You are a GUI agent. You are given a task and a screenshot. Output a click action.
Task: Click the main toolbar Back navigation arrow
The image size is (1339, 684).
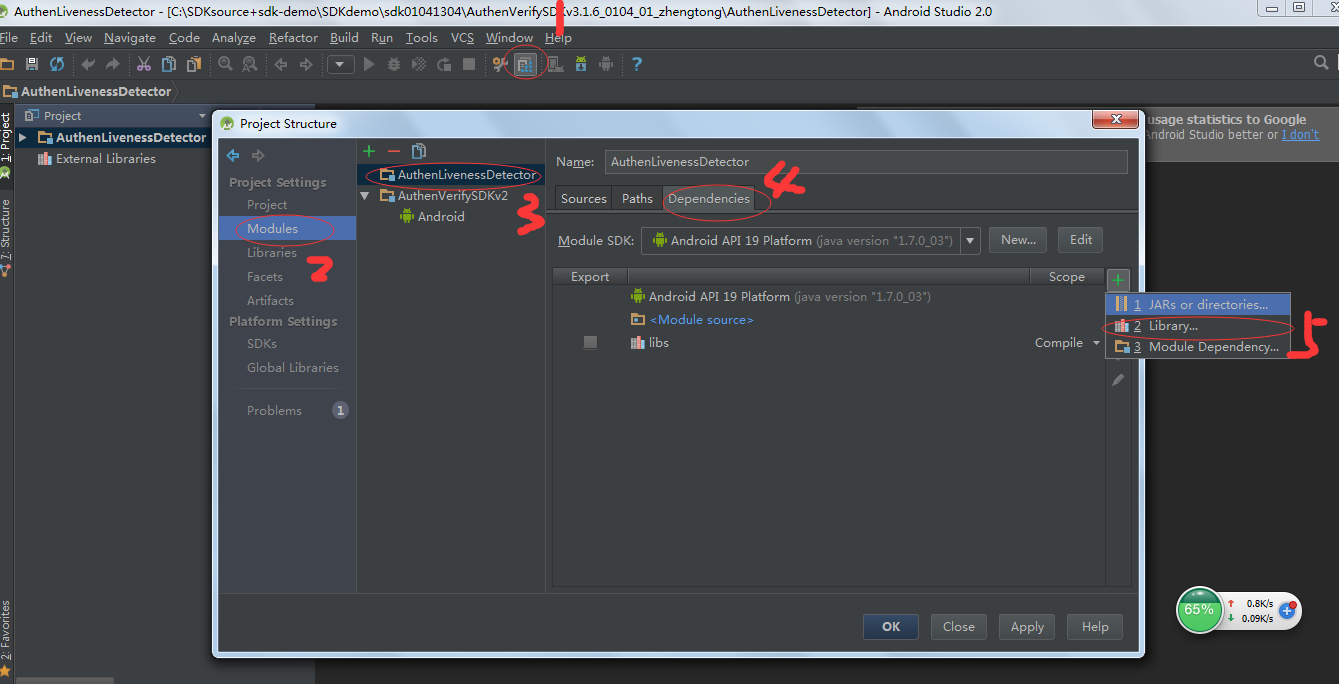281,64
